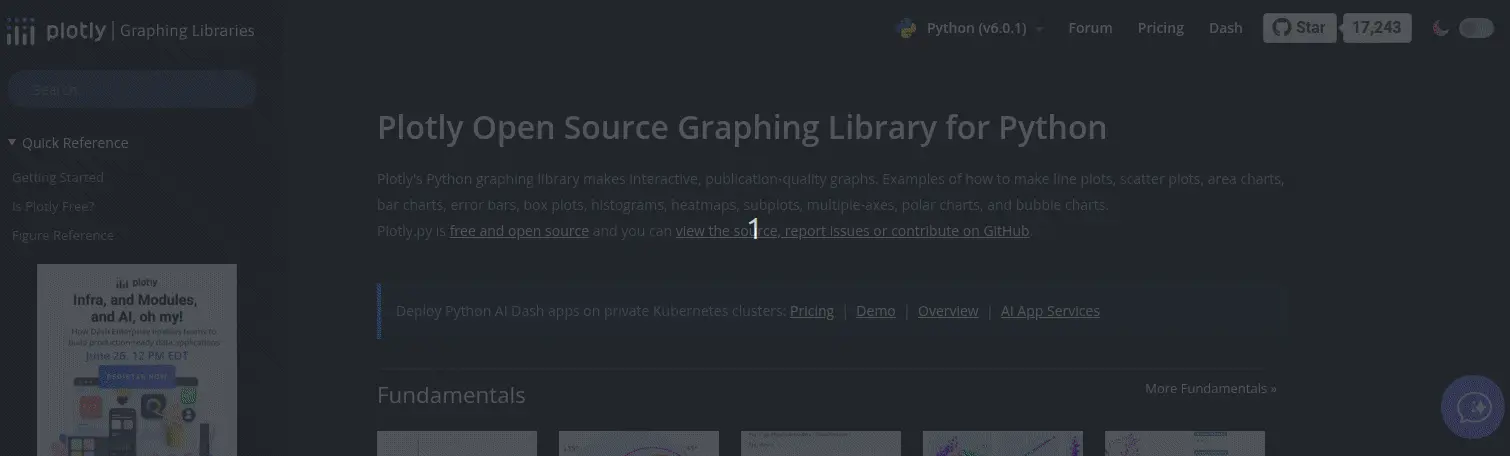Click the More Fundamentals » link
Viewport: 1510px width, 456px height.
pyautogui.click(x=1211, y=388)
